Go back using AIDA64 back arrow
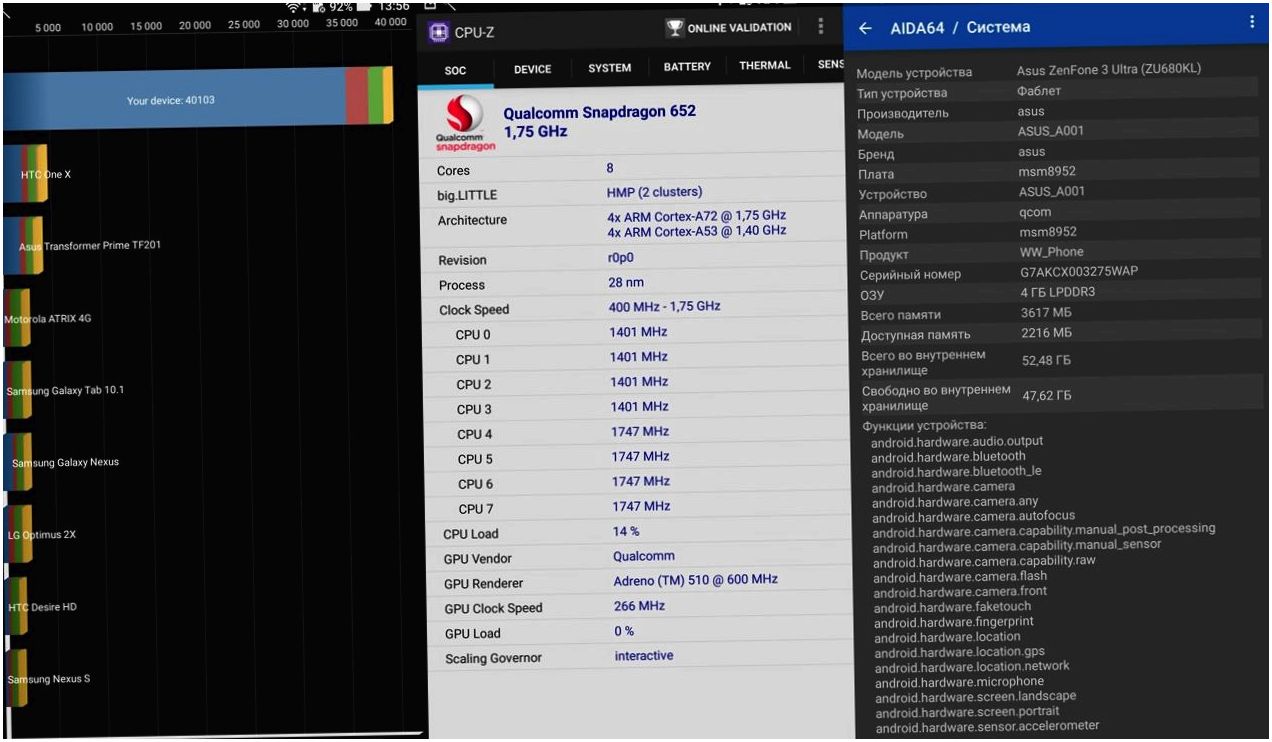Viewport: 1272px width, 742px height. [x=865, y=28]
